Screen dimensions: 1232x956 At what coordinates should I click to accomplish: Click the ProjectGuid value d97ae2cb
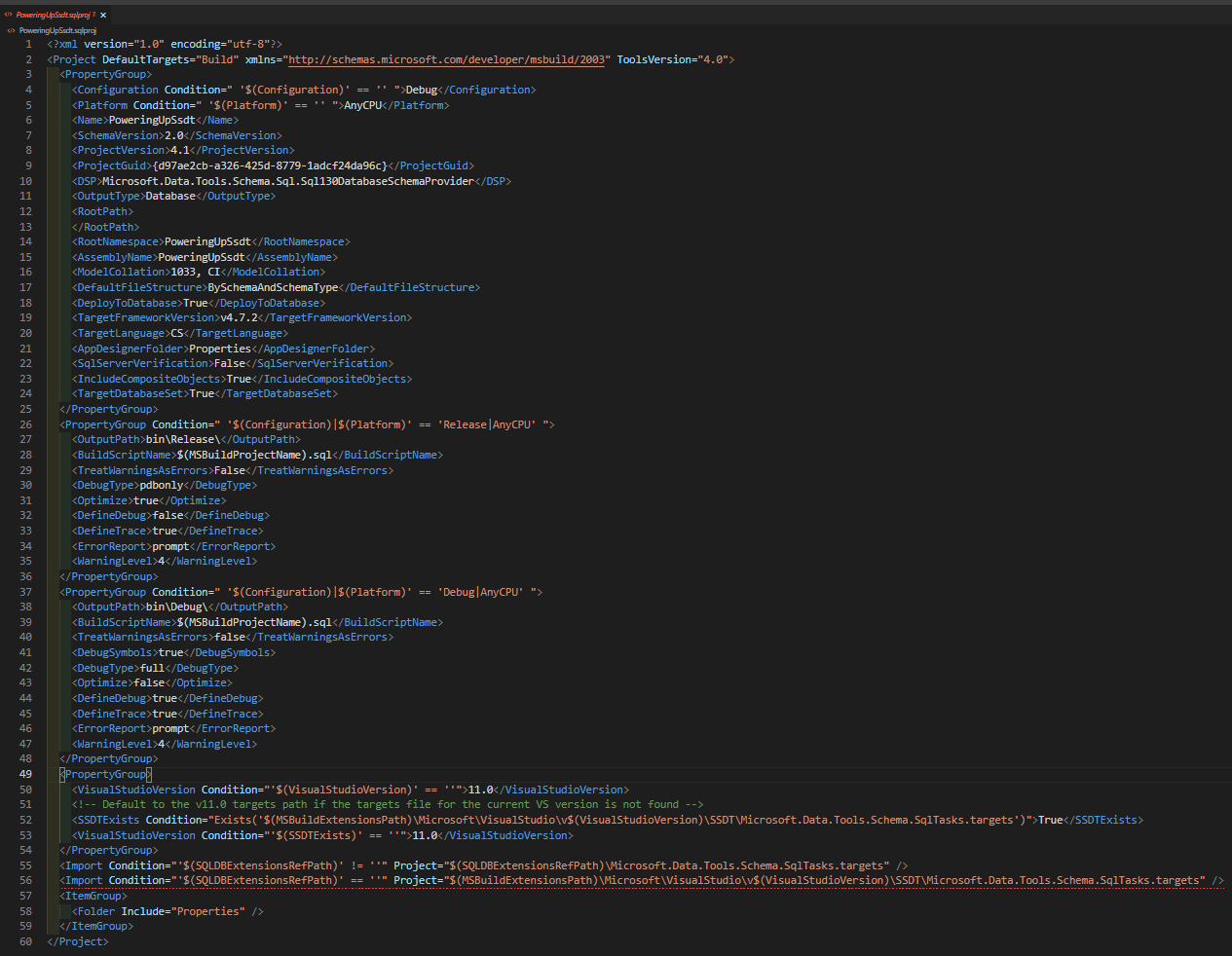pyautogui.click(x=270, y=165)
